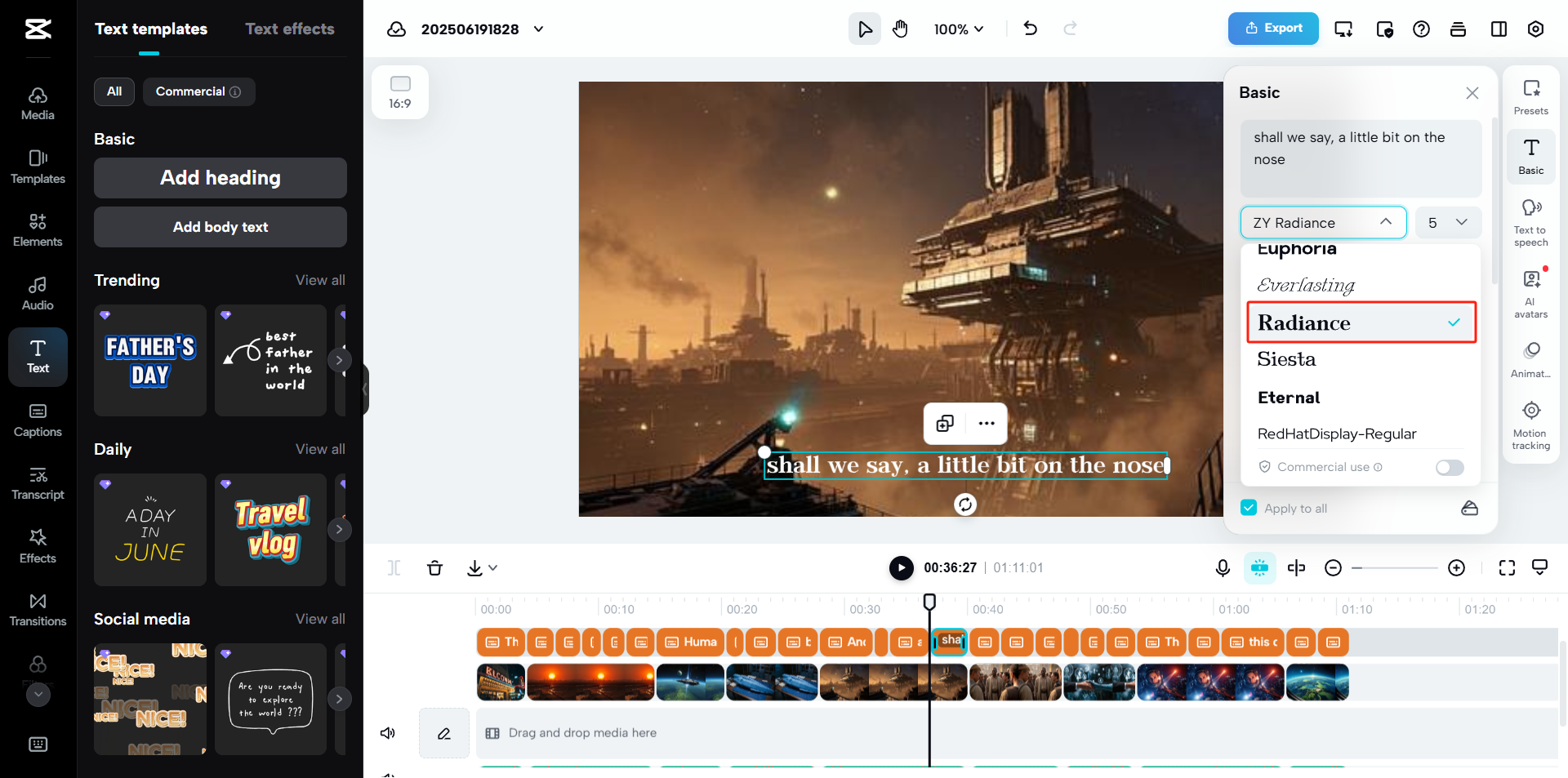Open the 100% zoom level dropdown
This screenshot has width=1568, height=778.
coord(959,29)
